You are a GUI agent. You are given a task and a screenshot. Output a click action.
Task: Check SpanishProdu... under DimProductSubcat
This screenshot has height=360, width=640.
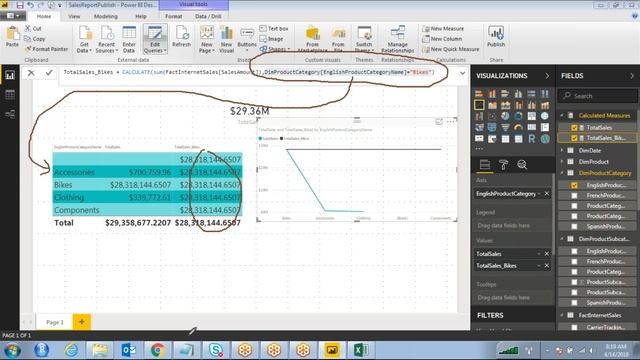[574, 303]
